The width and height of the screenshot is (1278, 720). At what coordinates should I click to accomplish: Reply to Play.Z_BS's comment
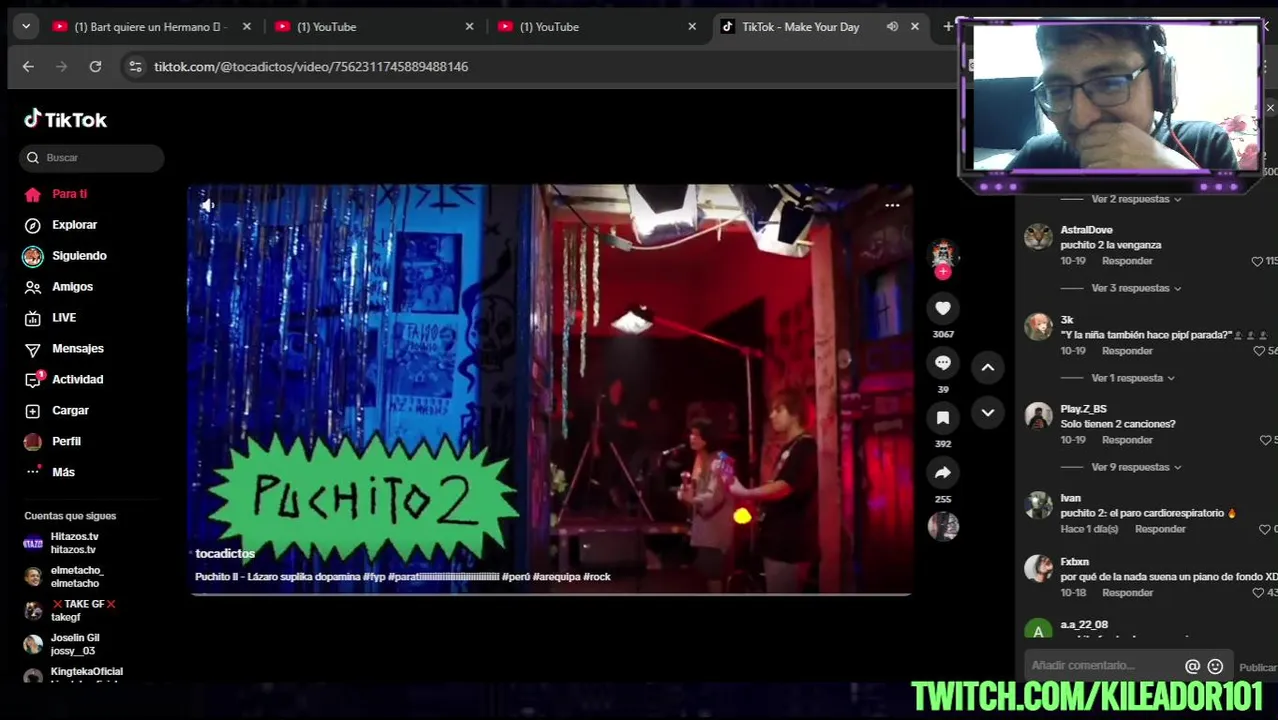point(1127,440)
